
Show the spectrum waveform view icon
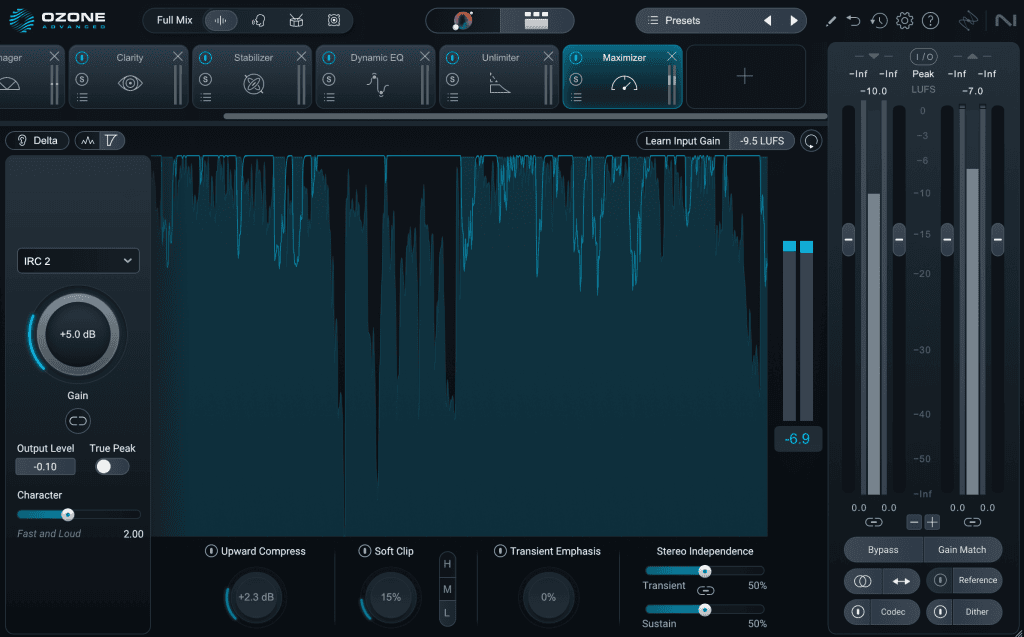[88, 140]
